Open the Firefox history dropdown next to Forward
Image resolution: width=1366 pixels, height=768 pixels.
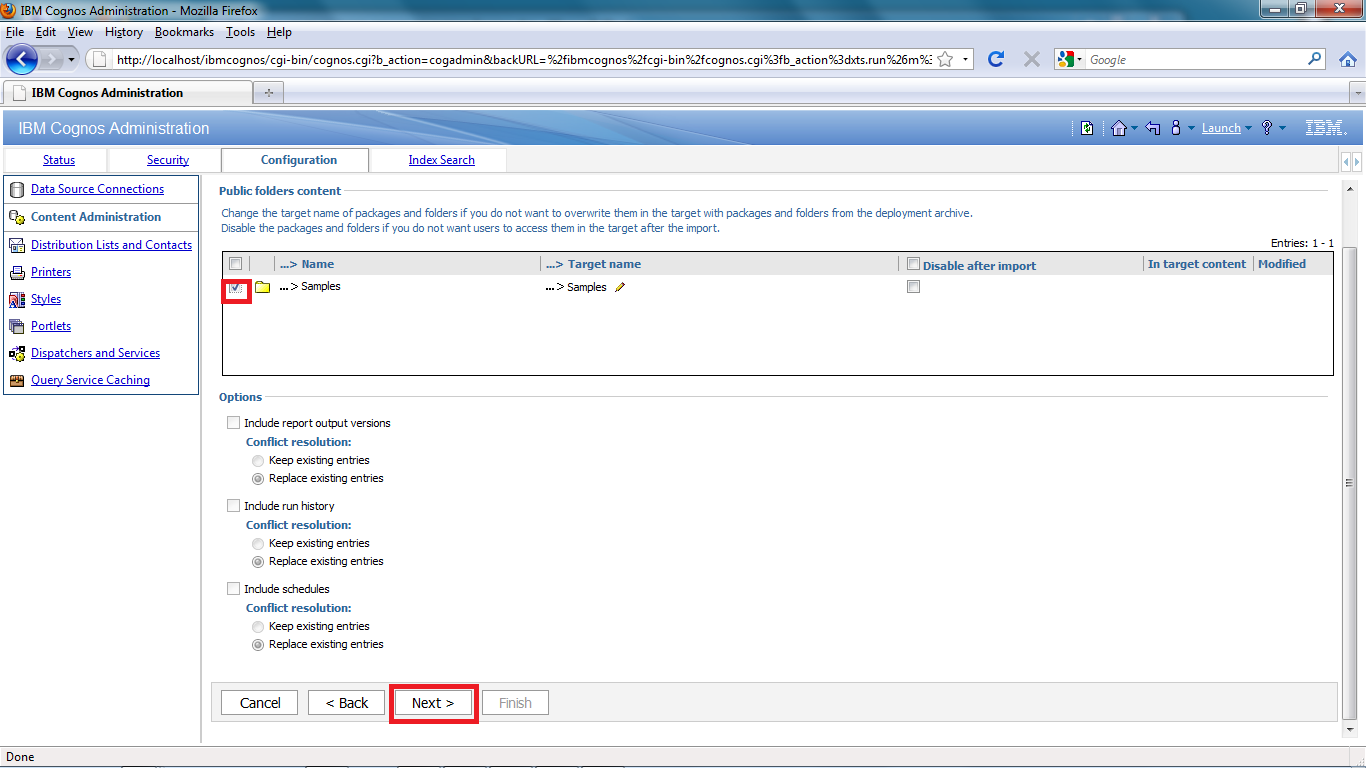click(71, 59)
